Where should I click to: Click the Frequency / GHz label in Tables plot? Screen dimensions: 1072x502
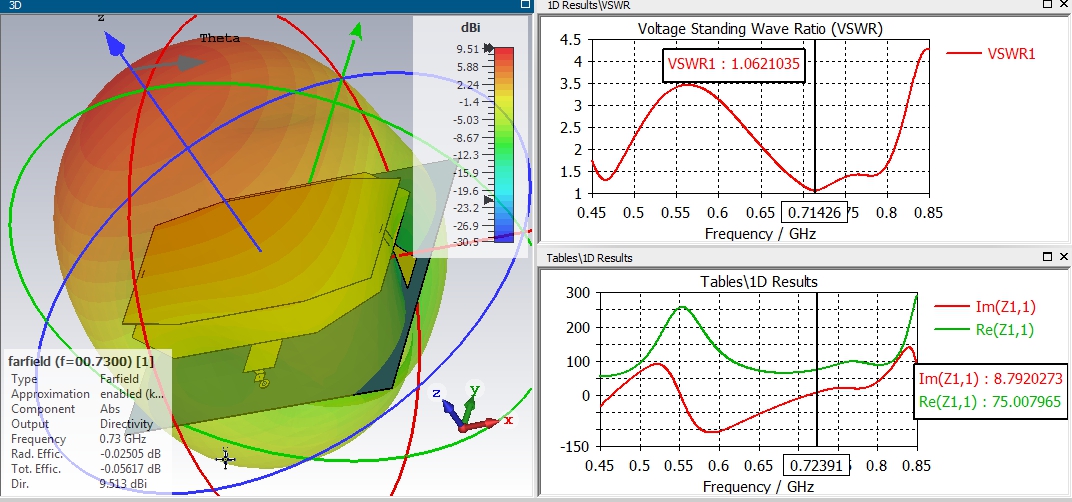click(758, 487)
